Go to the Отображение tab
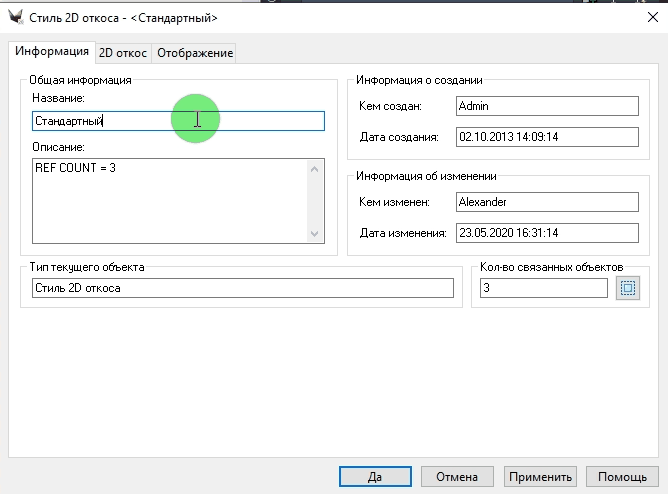 point(196,53)
